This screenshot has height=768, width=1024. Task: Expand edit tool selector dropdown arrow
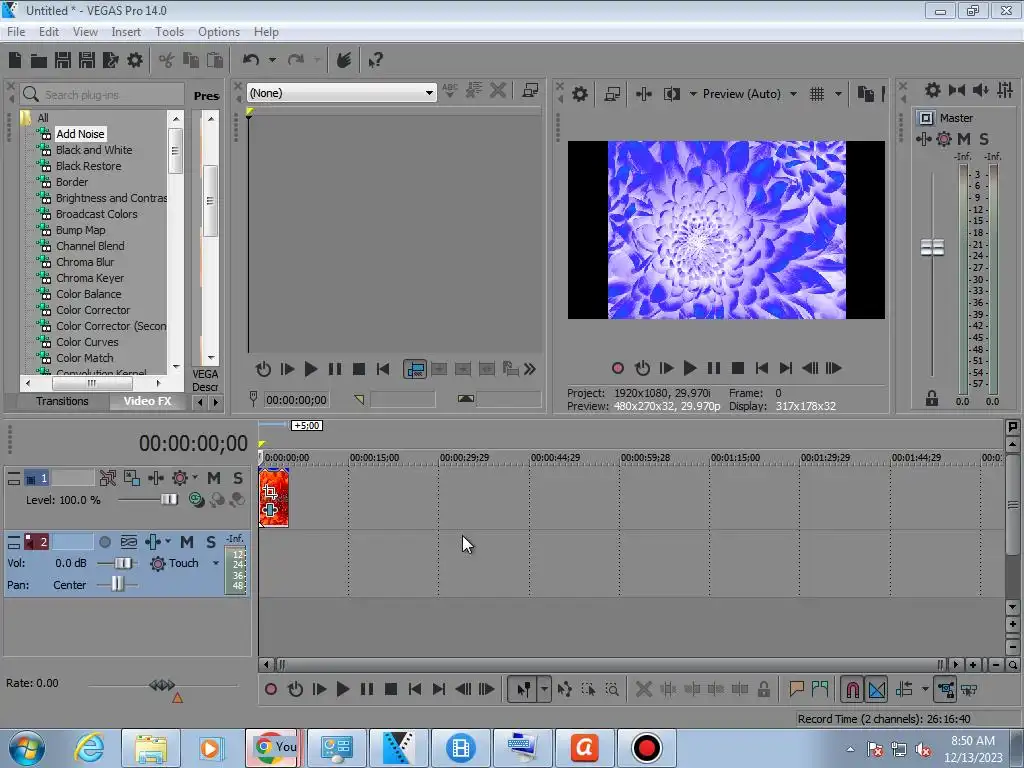point(544,689)
